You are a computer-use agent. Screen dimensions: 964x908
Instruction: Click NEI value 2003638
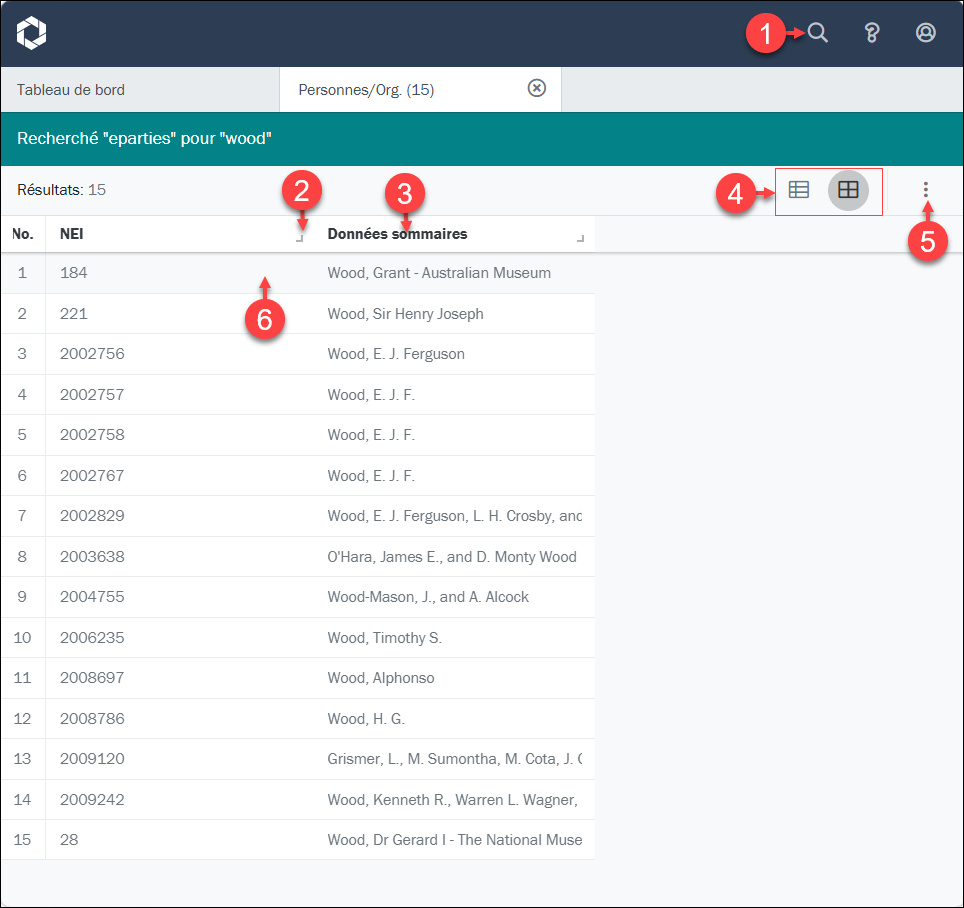click(x=92, y=556)
